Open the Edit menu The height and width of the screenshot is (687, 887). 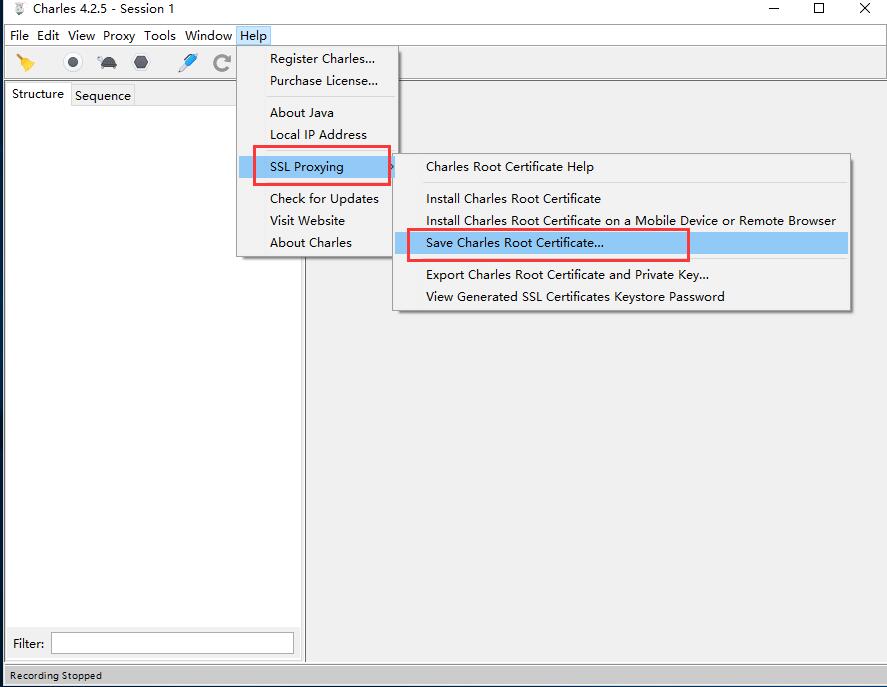pyautogui.click(x=48, y=36)
